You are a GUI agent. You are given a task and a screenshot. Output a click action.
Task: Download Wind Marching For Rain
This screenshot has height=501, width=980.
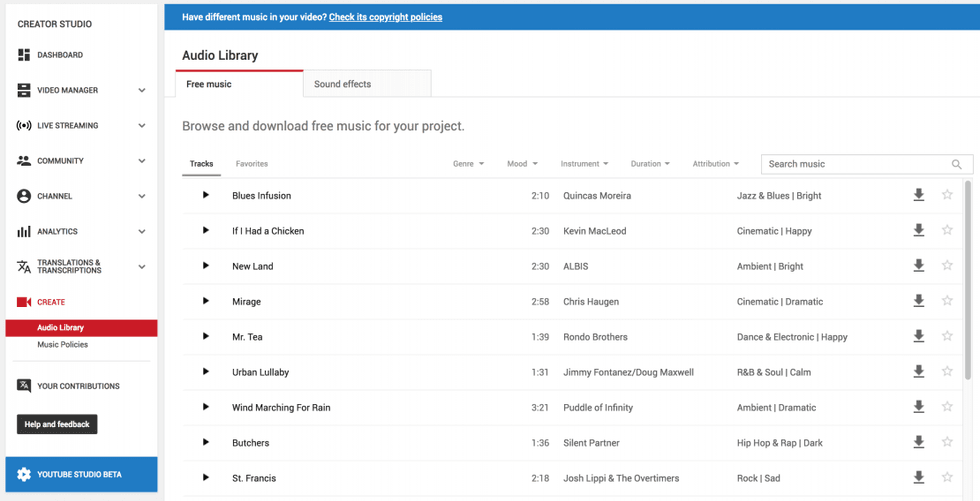click(918, 407)
